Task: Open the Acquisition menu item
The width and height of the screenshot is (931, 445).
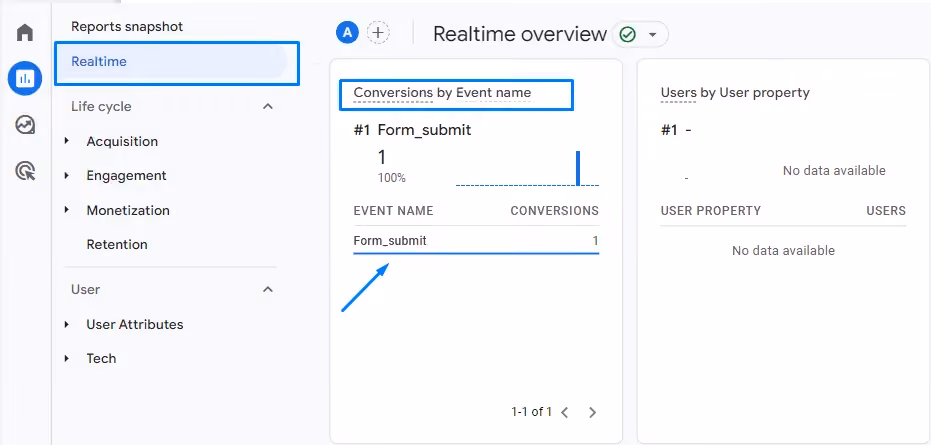Action: click(x=122, y=141)
